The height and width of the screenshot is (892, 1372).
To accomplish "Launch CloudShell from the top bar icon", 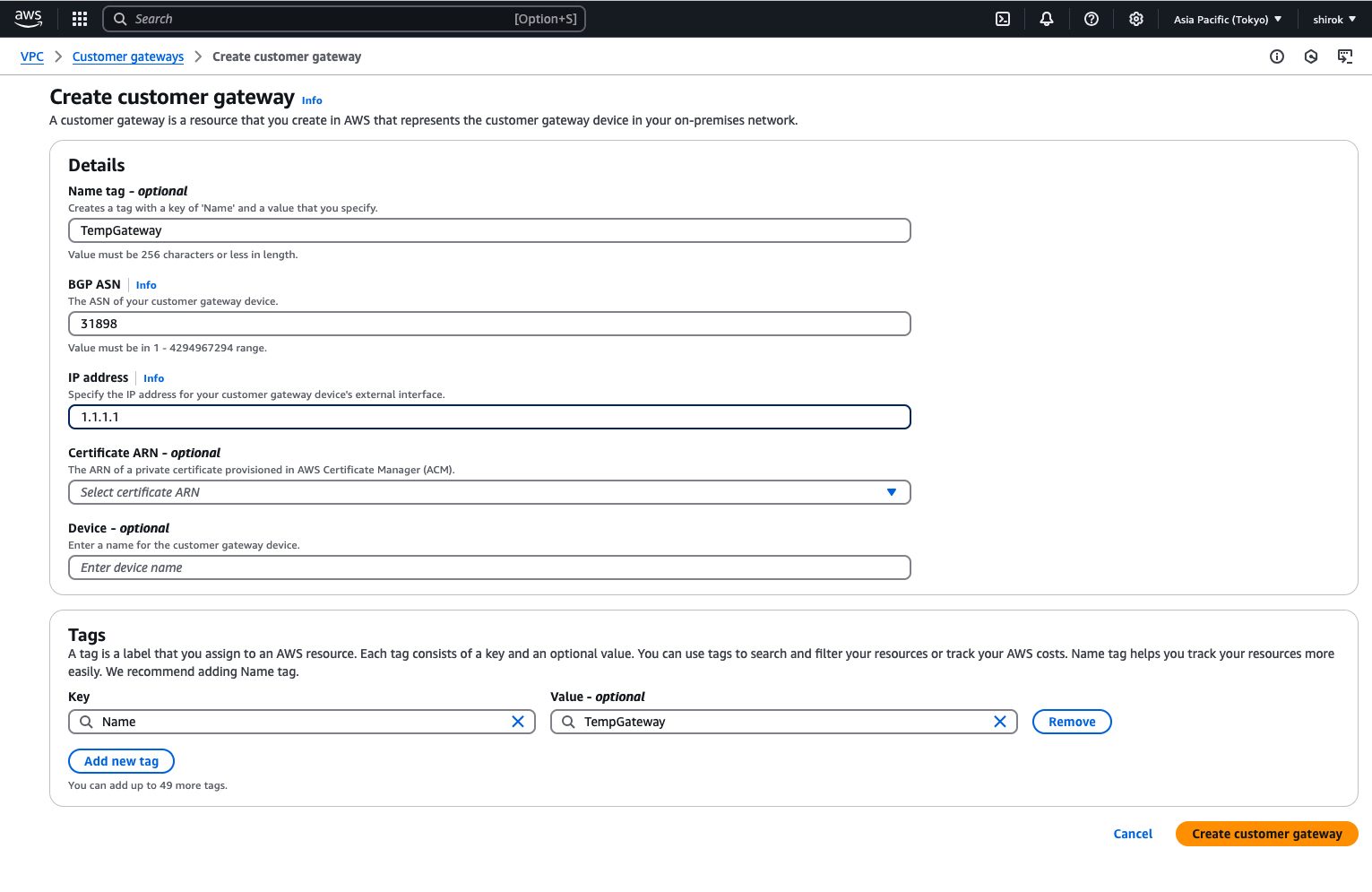I will coord(1003,19).
